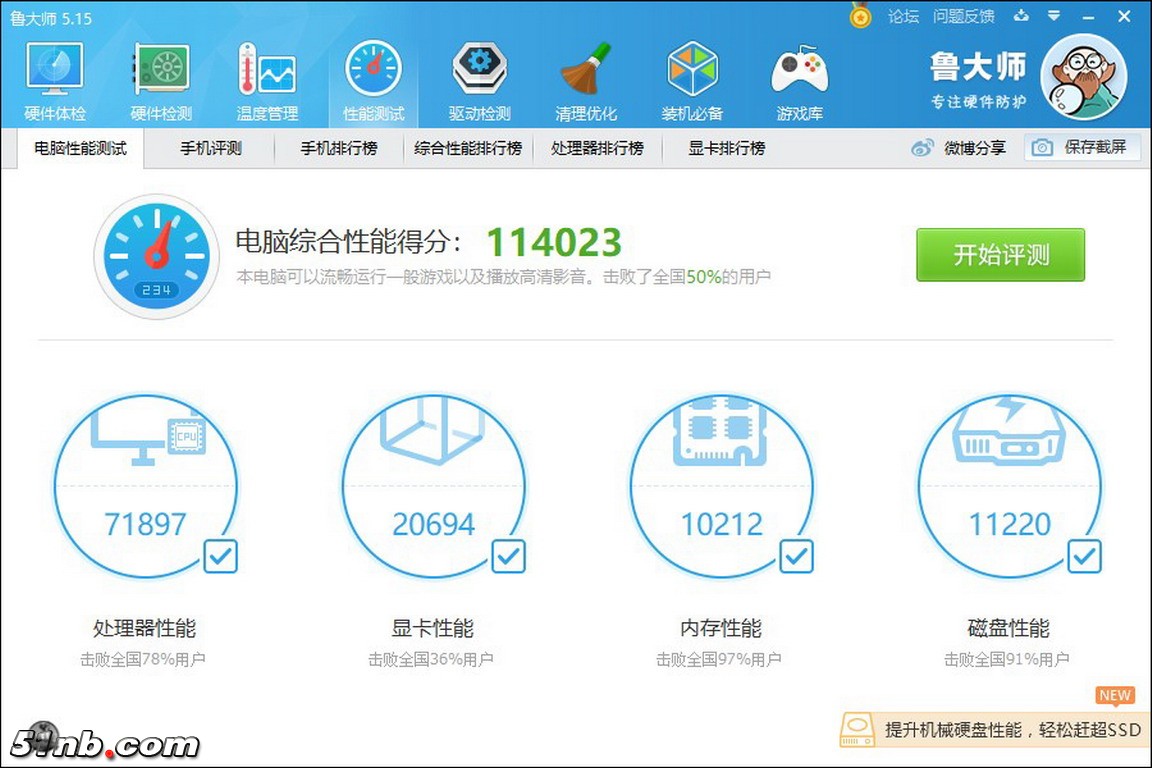Image resolution: width=1152 pixels, height=768 pixels.
Task: Click the SSD promotion banner at bottom
Action: (995, 730)
